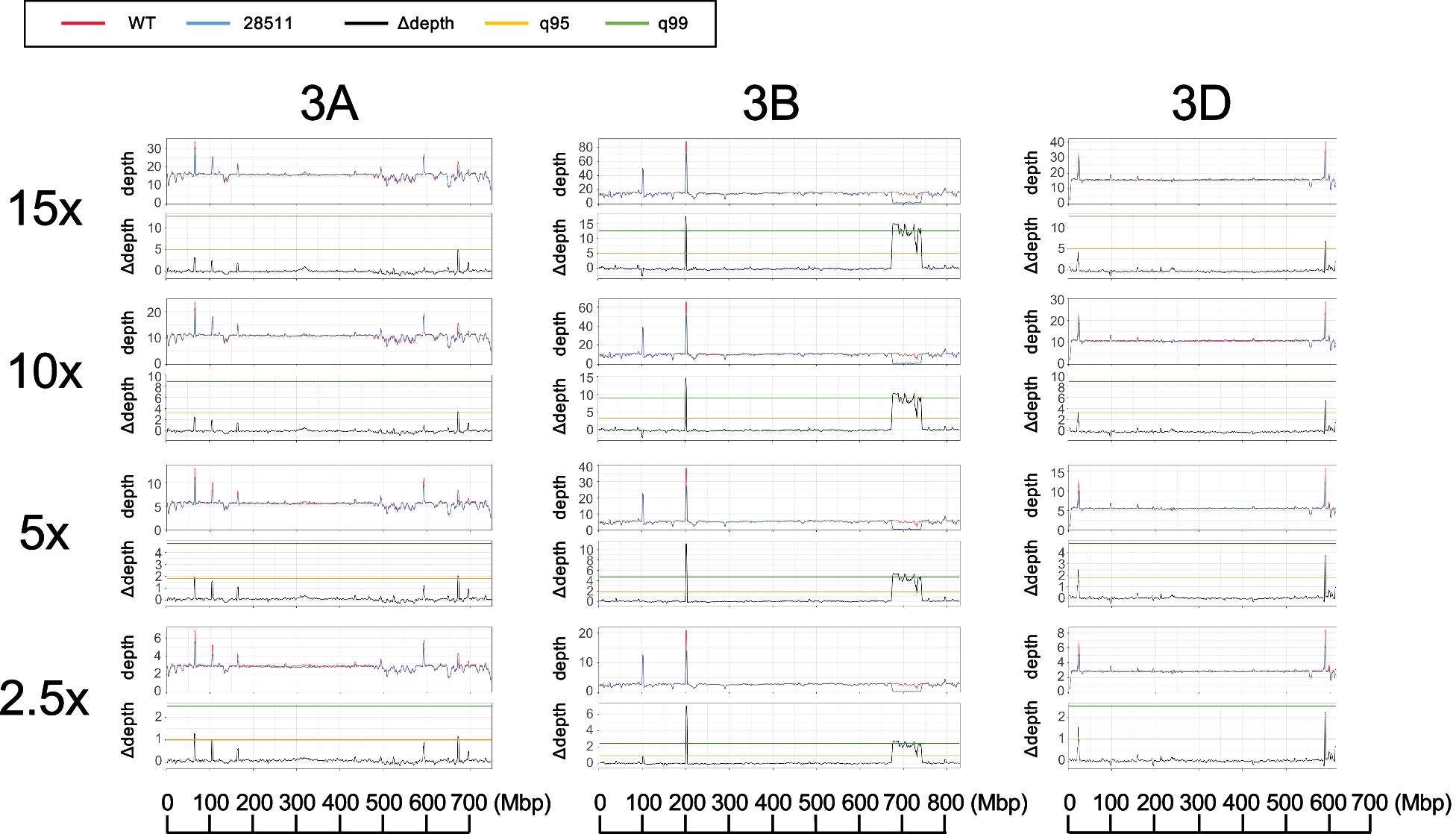Image resolution: width=1456 pixels, height=834 pixels.
Task: Open the 15x Δdepth plot for chromosome 3B
Action: coord(779,245)
